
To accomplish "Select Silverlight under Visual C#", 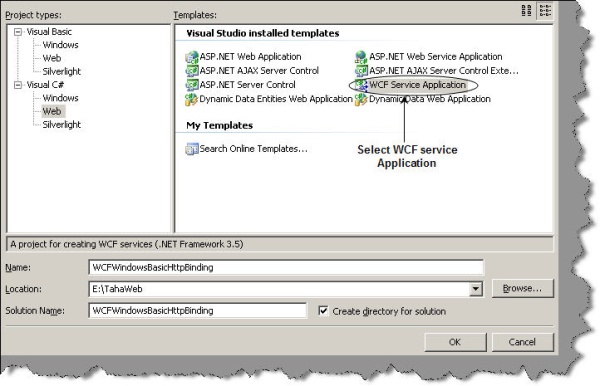I will (x=62, y=125).
